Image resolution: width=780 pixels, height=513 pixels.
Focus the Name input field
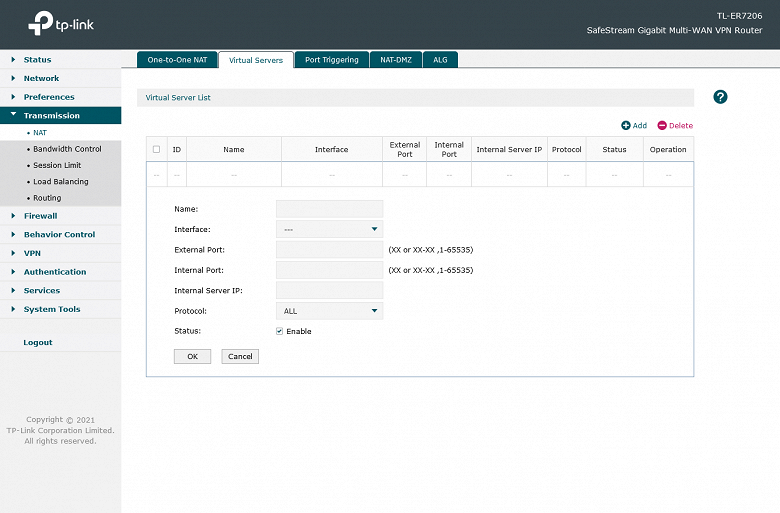(x=329, y=209)
